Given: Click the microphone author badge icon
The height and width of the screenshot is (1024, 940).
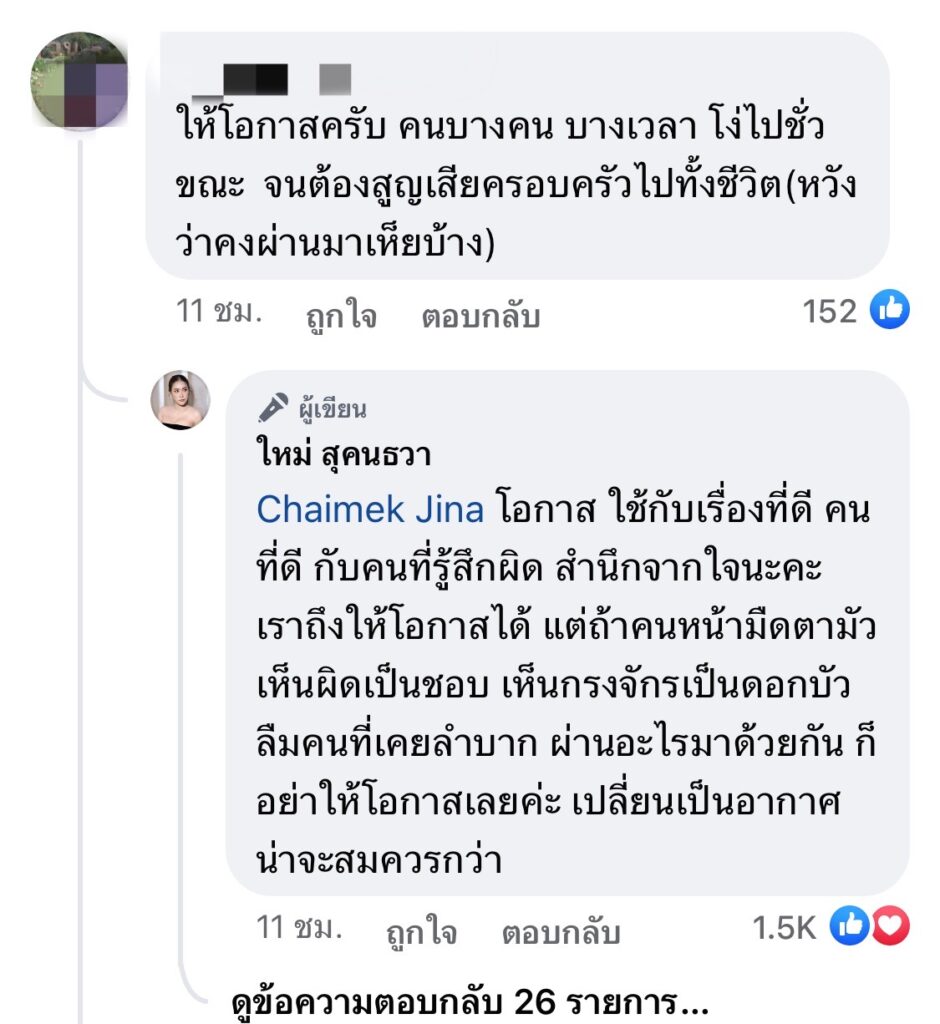Looking at the screenshot, I should 272,408.
